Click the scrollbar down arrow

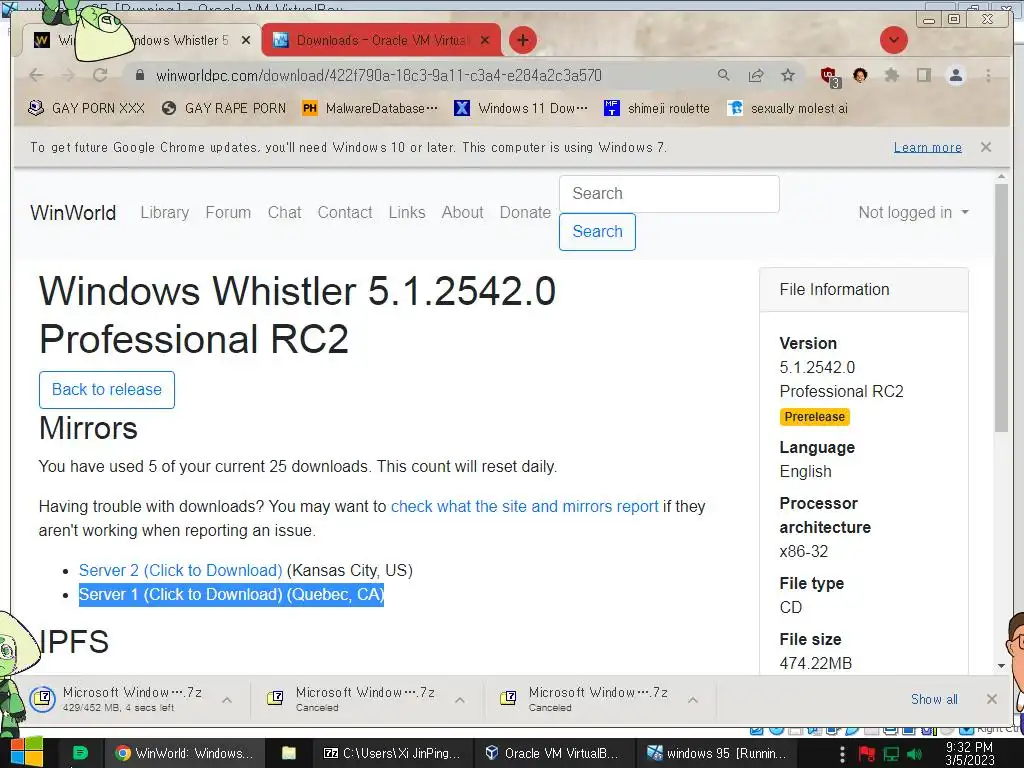[x=1001, y=666]
